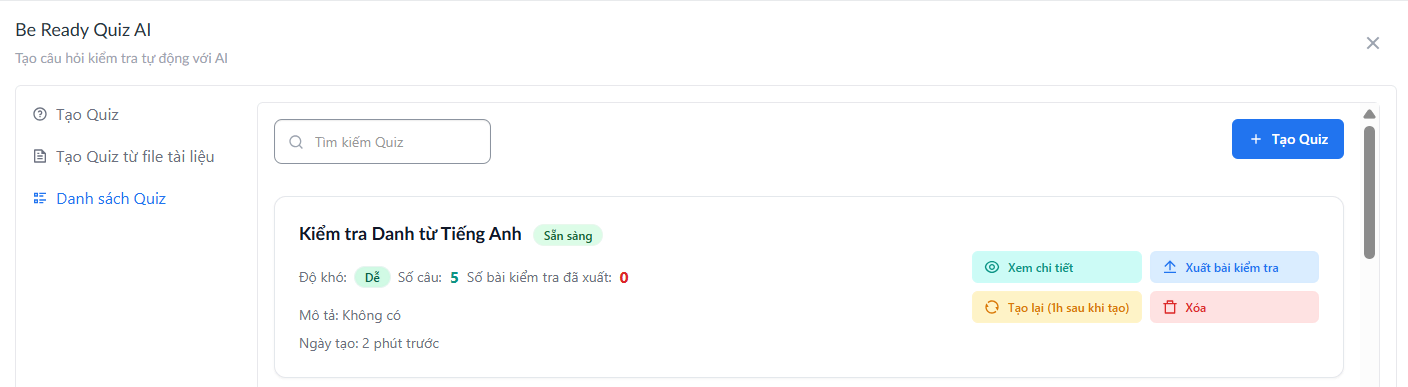This screenshot has width=1408, height=387.
Task: Open Xem chi tiết for the quiz
Action: coord(1056,267)
